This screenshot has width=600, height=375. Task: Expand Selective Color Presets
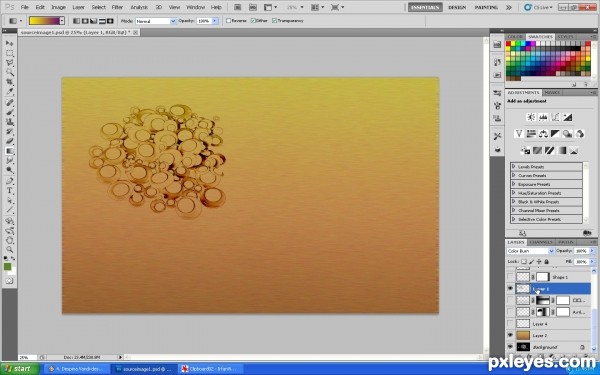click(514, 219)
